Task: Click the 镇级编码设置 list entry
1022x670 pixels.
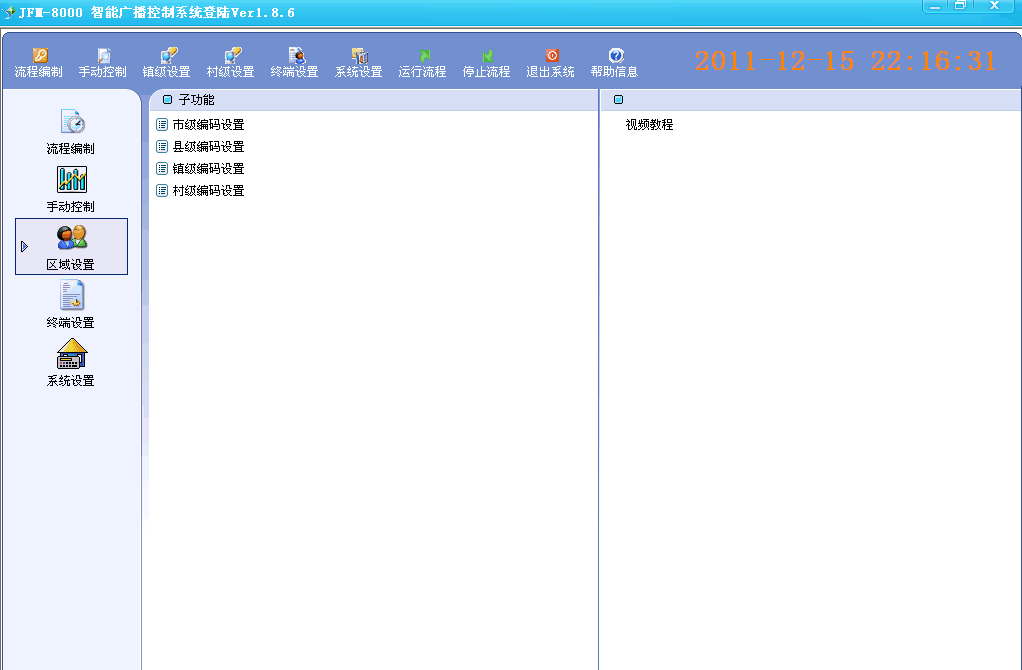Action: tap(208, 169)
